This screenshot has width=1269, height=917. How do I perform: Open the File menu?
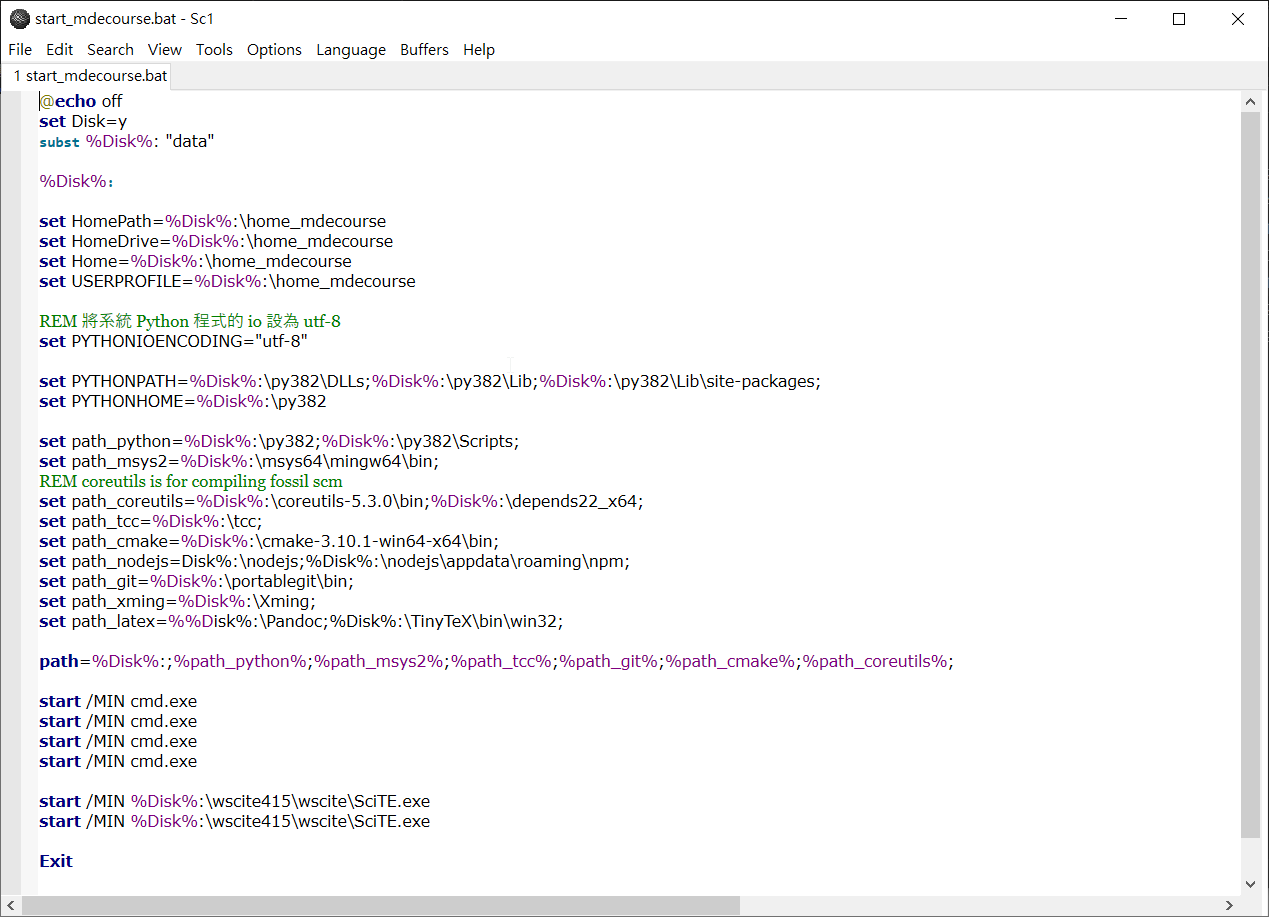coord(20,50)
